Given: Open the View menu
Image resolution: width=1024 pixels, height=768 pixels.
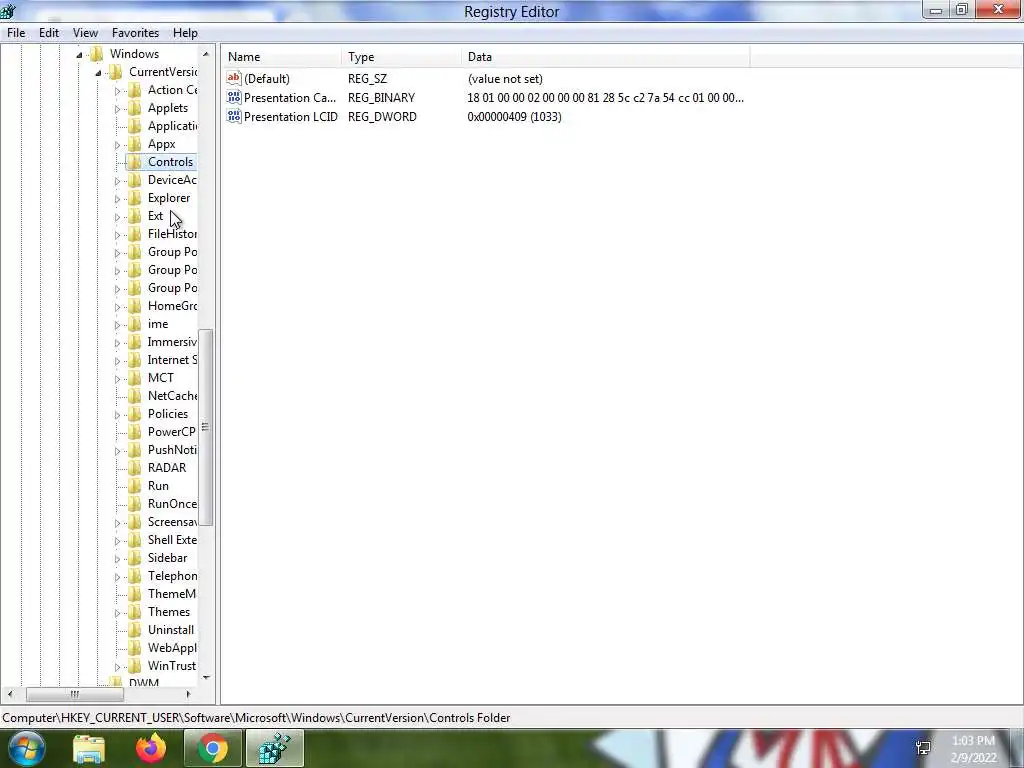Looking at the screenshot, I should click(x=85, y=33).
